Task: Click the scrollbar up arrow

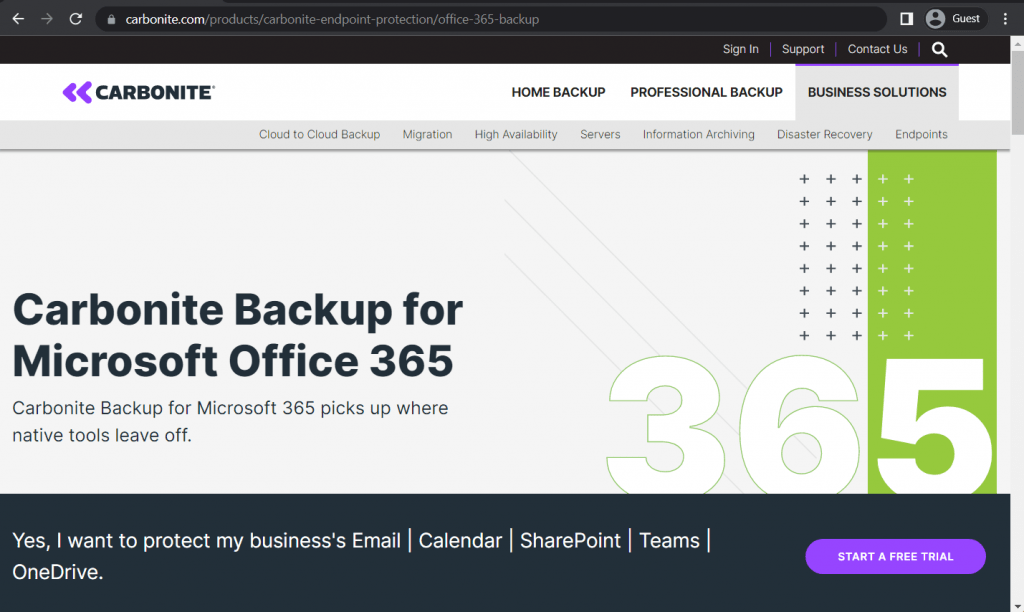Action: click(x=1017, y=44)
